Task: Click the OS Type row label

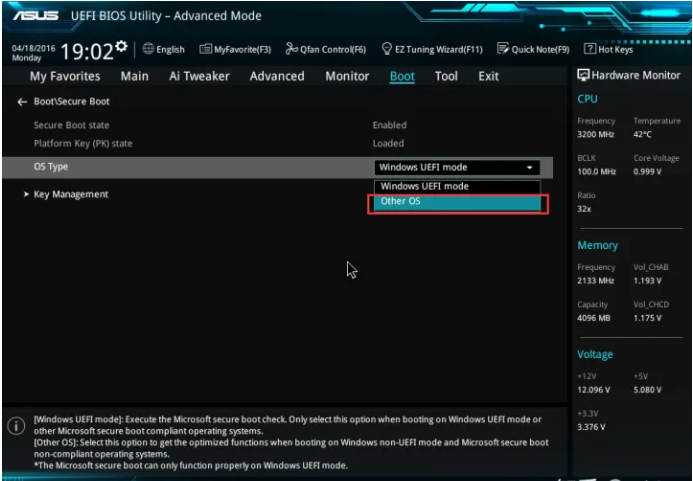Action: (x=51, y=167)
